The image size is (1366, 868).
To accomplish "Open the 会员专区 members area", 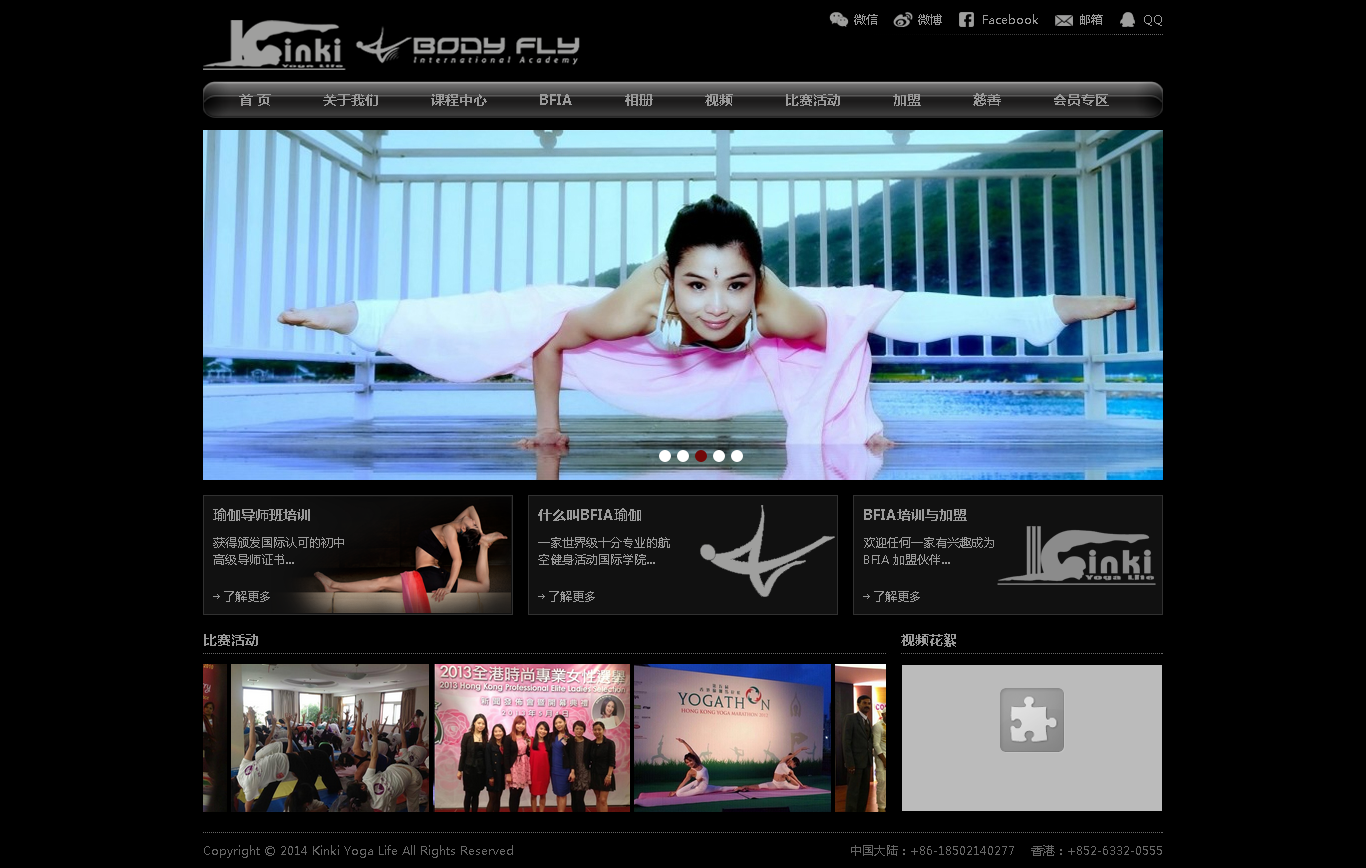I will [x=1081, y=100].
